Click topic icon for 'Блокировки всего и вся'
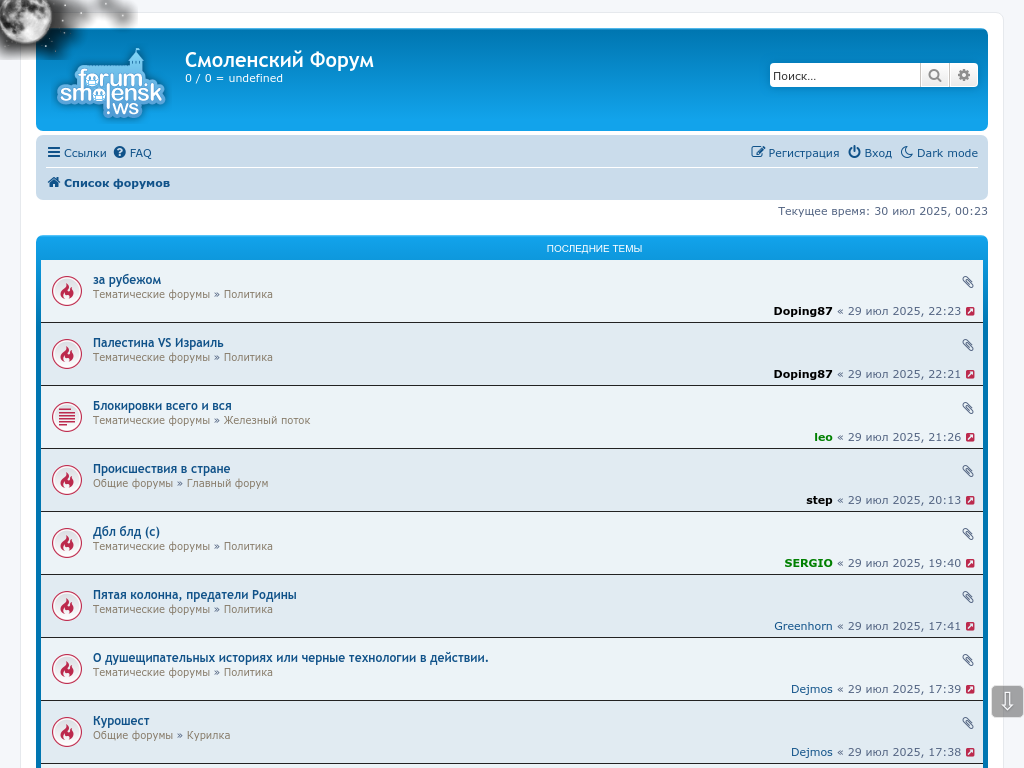This screenshot has height=768, width=1024. (67, 417)
